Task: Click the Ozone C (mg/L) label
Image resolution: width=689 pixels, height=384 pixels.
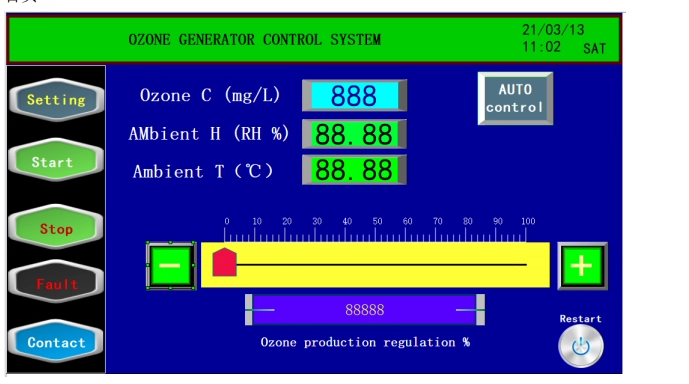Action: 210,95
